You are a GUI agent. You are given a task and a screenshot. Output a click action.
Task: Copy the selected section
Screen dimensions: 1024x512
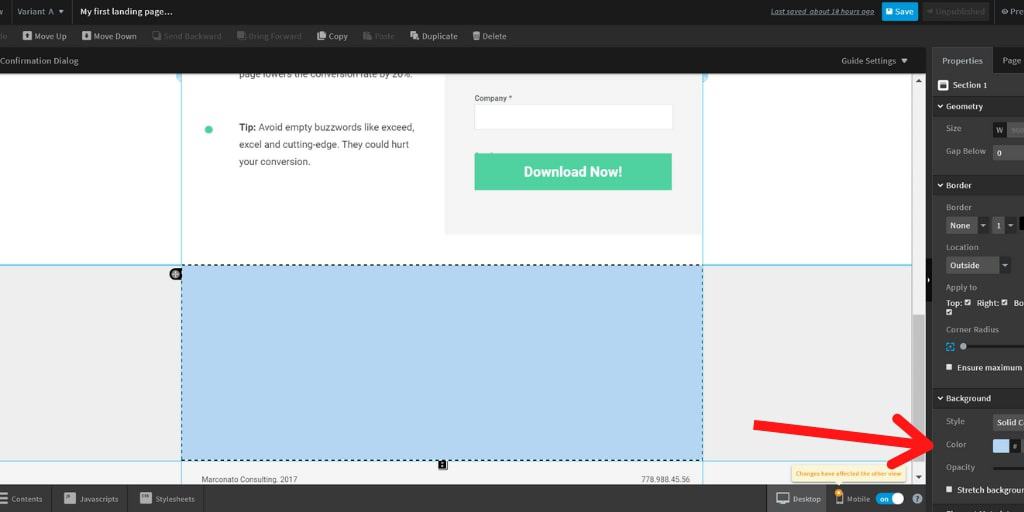coord(332,36)
